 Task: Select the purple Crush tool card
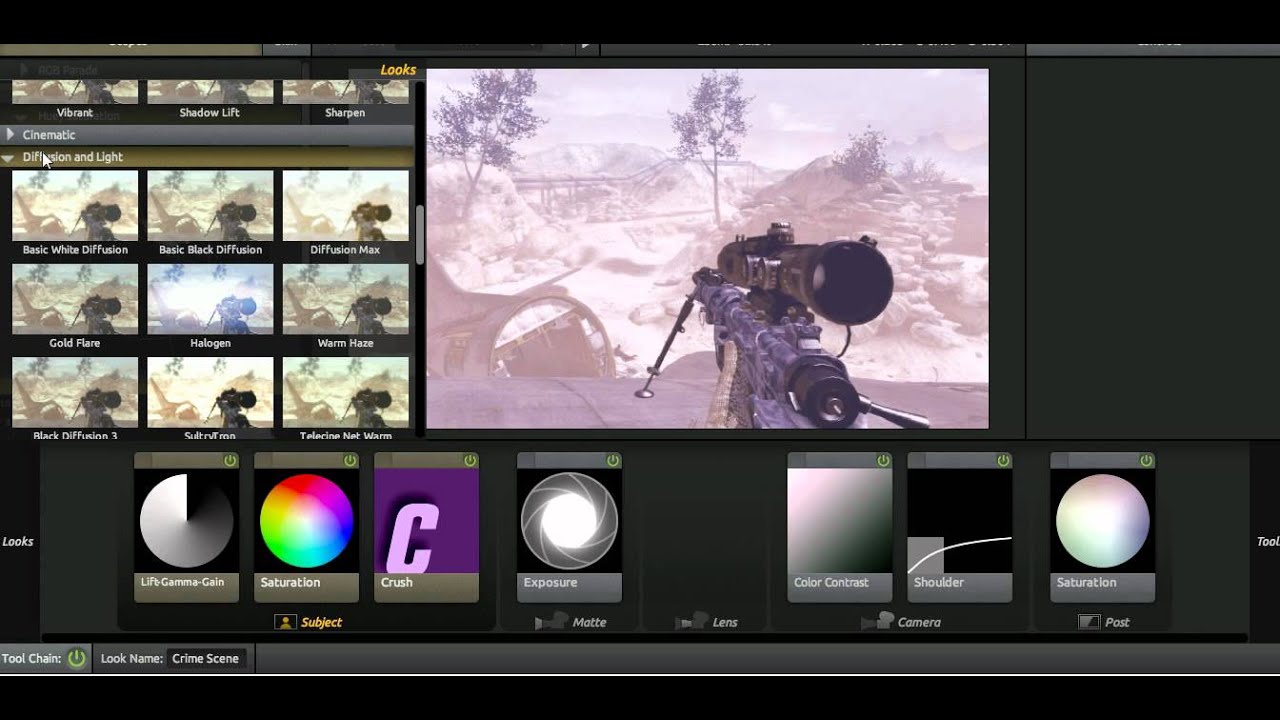tap(426, 527)
